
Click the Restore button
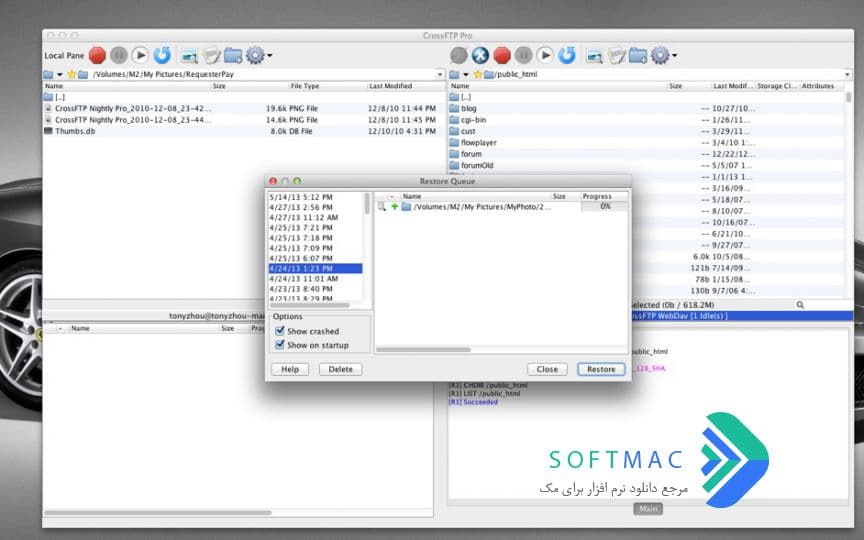tap(601, 369)
